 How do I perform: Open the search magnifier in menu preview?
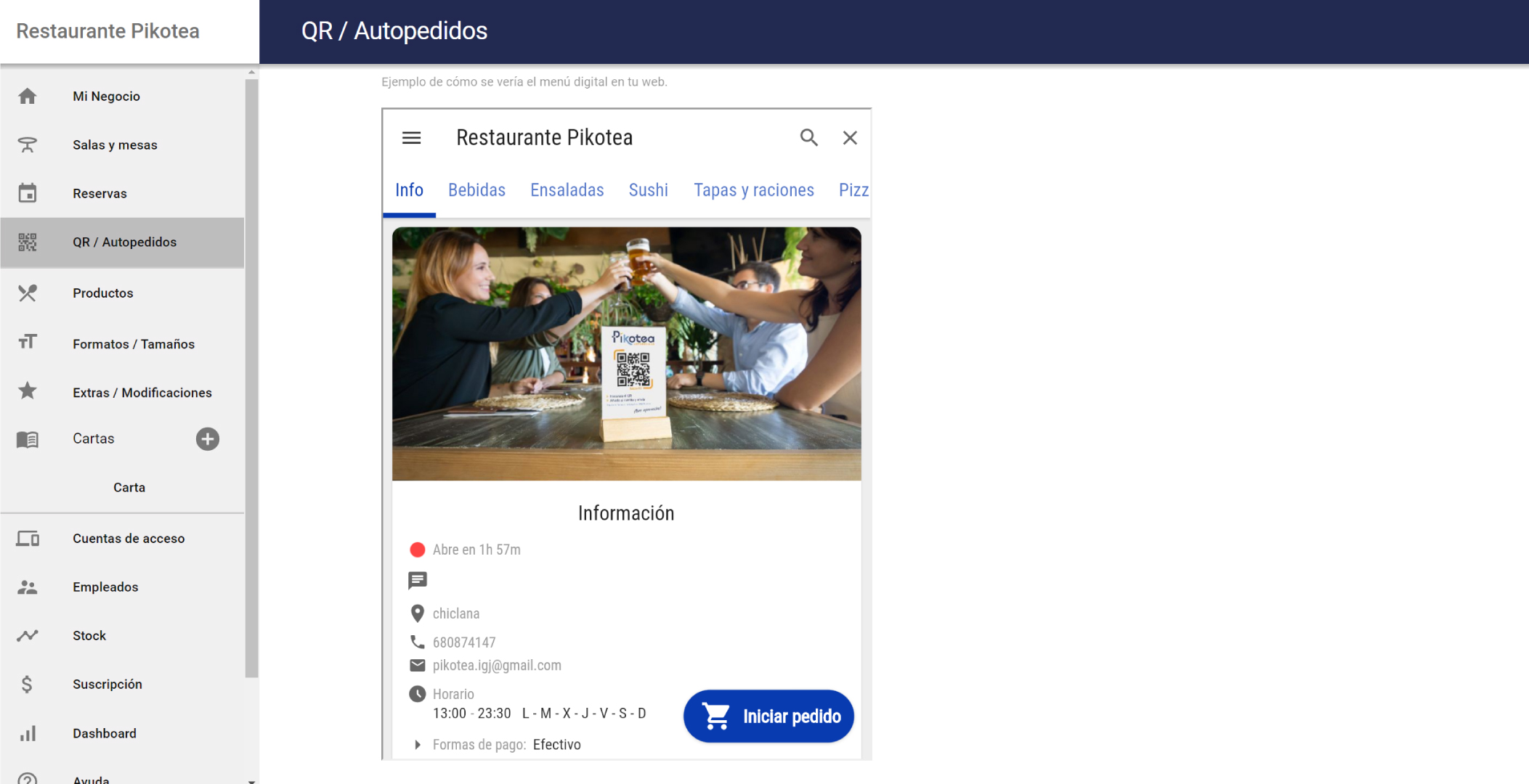(809, 137)
